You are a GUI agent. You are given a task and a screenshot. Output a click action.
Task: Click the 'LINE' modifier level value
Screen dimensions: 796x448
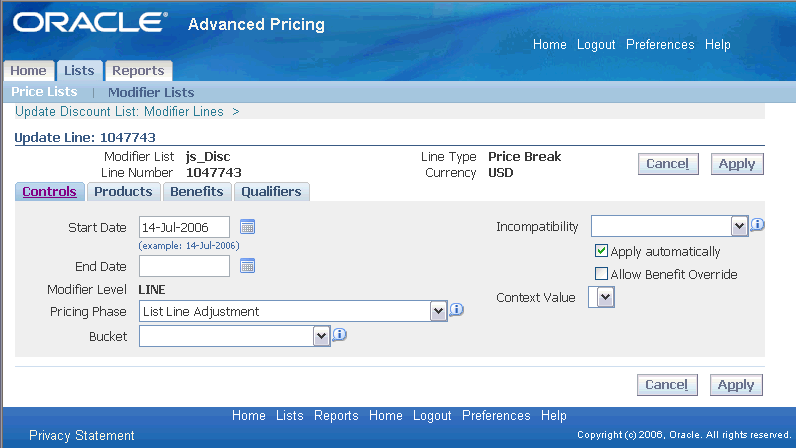pos(152,290)
